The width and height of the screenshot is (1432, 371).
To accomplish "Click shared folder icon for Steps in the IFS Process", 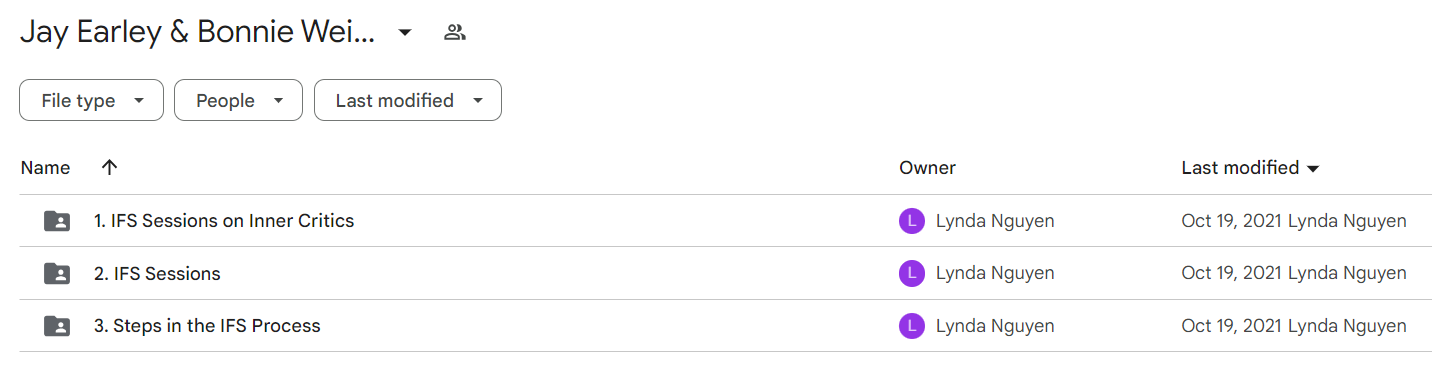I will pyautogui.click(x=57, y=325).
